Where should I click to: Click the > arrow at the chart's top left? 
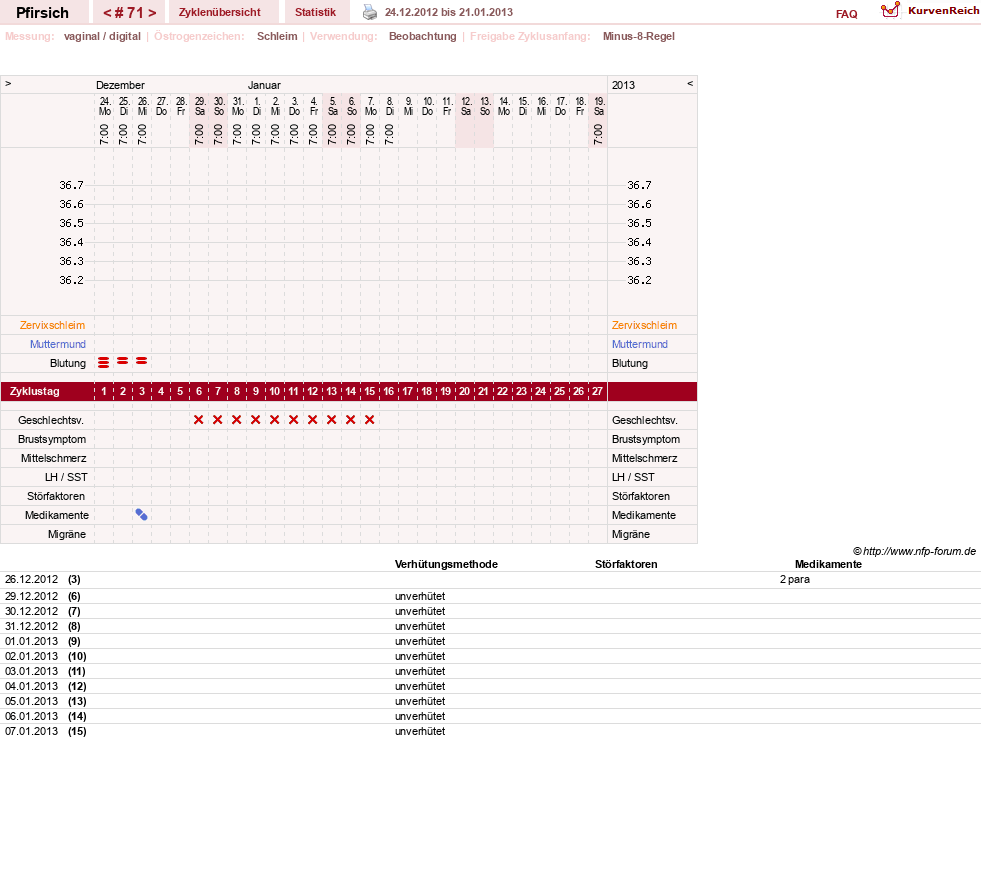[x=8, y=83]
